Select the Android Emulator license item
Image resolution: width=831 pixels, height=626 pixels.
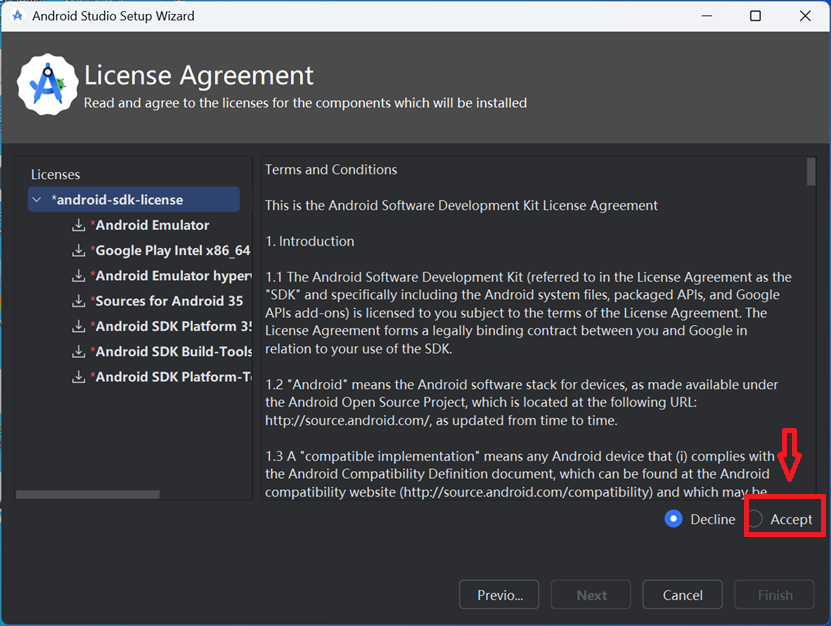pos(150,225)
